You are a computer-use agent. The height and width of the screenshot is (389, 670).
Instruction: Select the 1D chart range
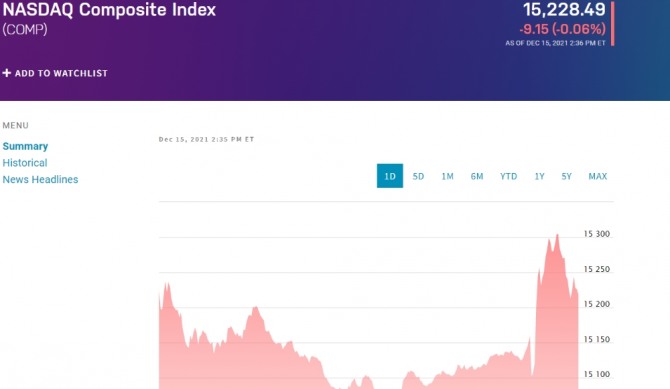click(x=390, y=176)
